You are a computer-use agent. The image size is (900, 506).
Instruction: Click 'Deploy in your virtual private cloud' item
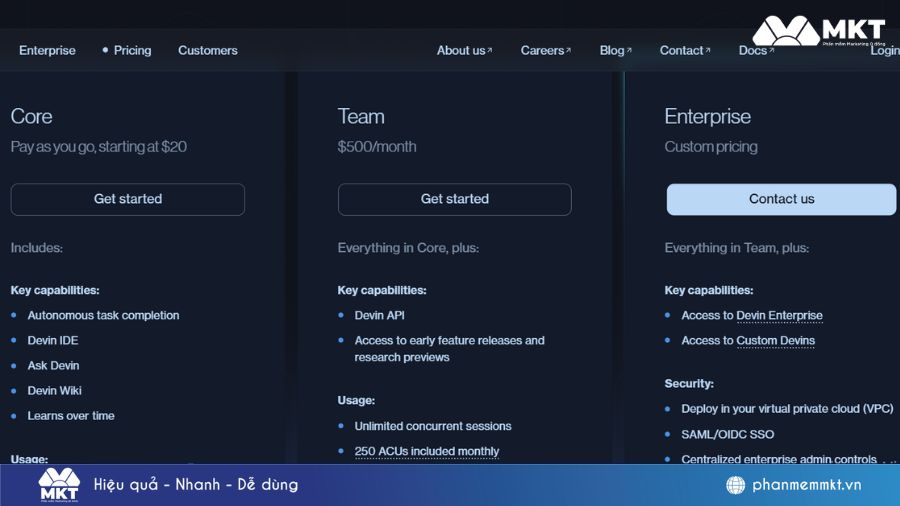[787, 409]
